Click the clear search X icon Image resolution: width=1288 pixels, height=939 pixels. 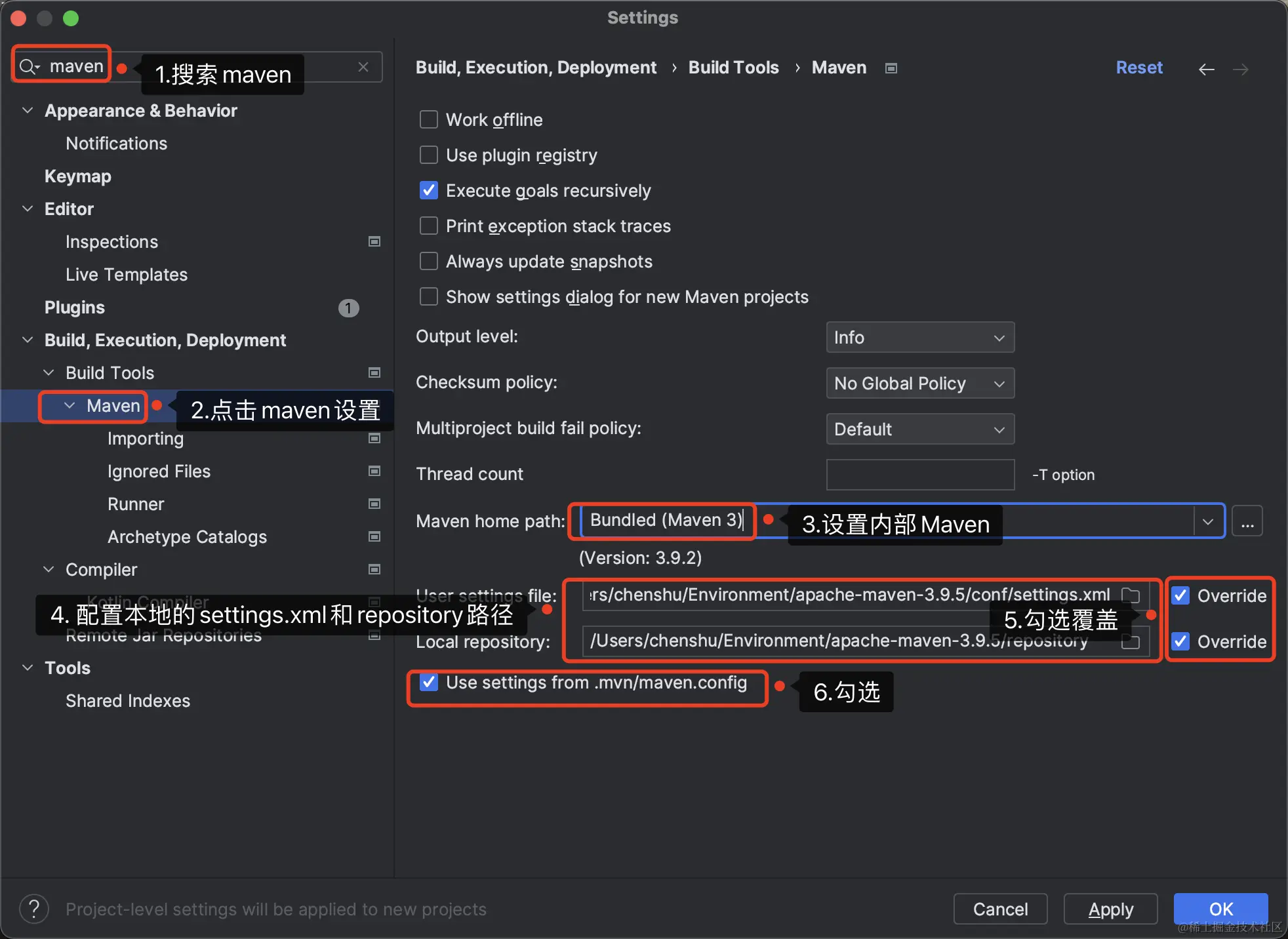tap(363, 67)
